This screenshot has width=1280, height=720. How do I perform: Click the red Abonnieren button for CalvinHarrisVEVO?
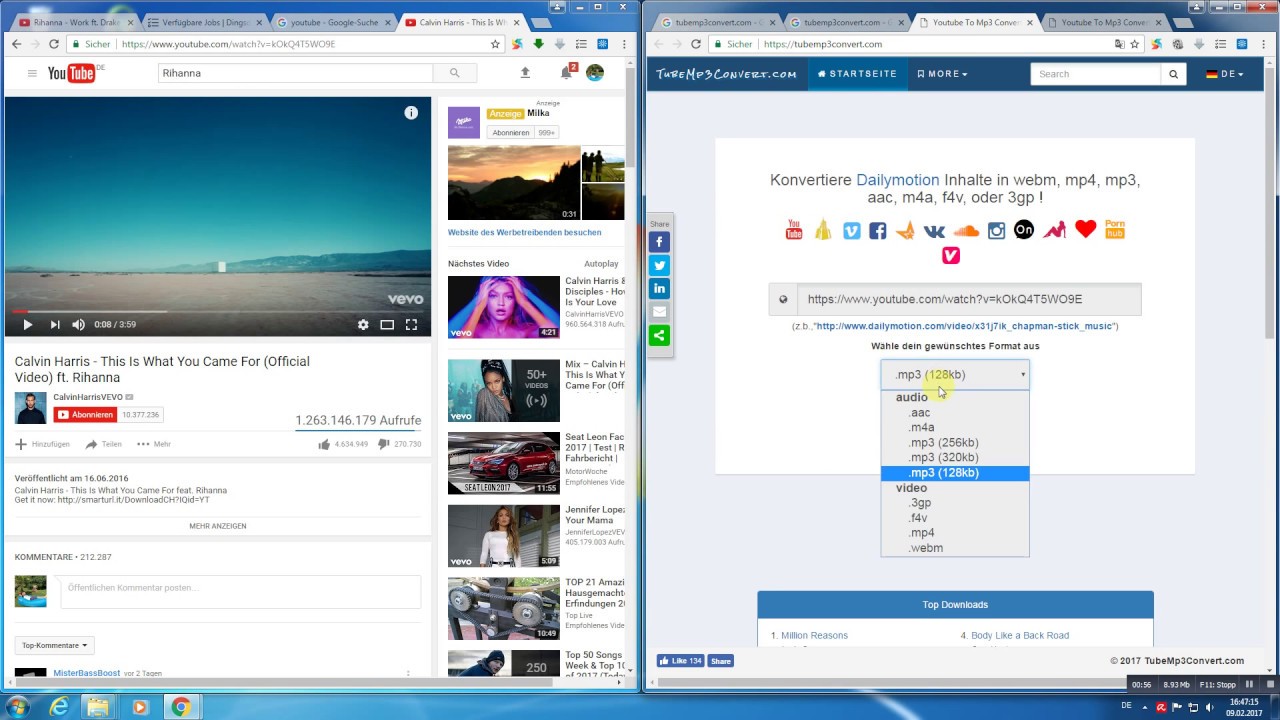tap(86, 414)
